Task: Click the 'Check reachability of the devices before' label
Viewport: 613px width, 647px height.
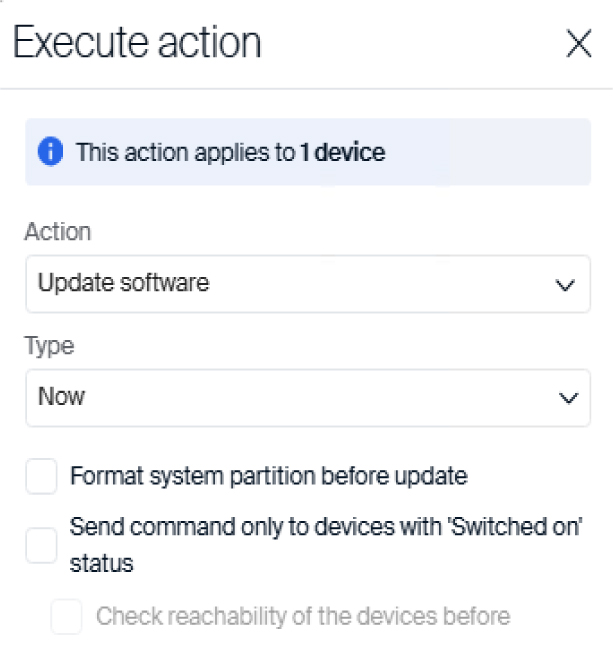Action: (303, 616)
